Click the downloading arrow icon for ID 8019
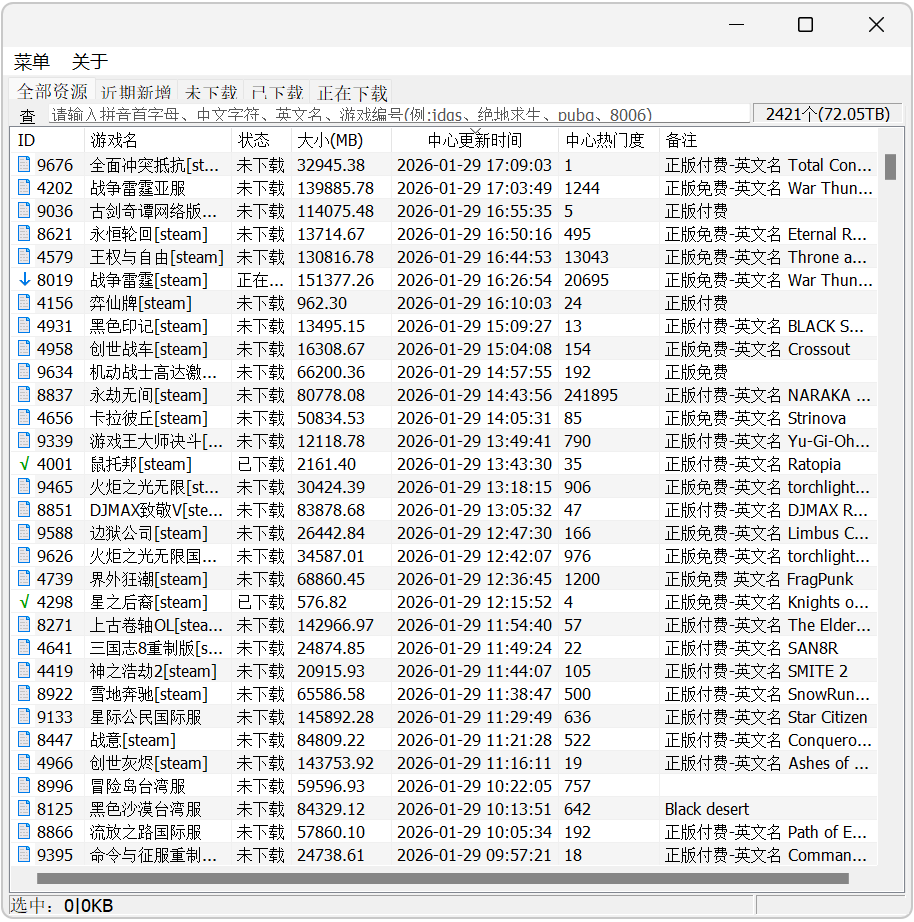The height and width of the screenshot is (922, 914). 24,280
